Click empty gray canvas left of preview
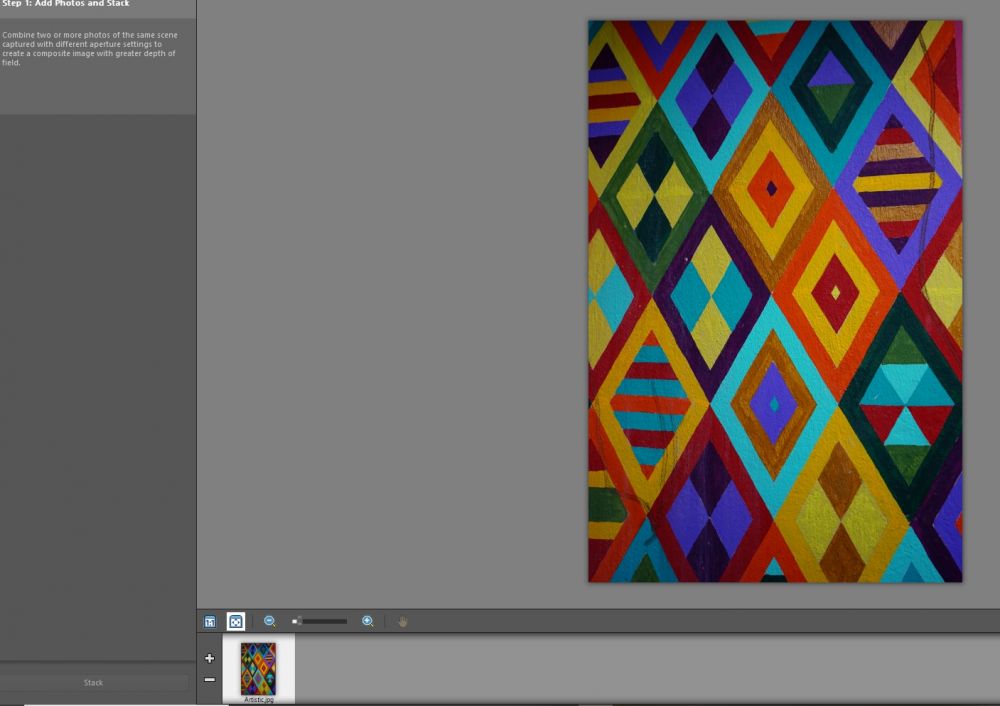The image size is (1000, 706). point(390,300)
